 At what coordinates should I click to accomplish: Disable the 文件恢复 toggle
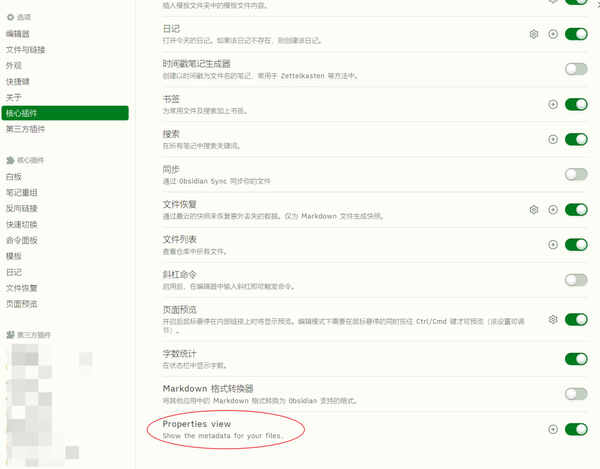pos(576,210)
